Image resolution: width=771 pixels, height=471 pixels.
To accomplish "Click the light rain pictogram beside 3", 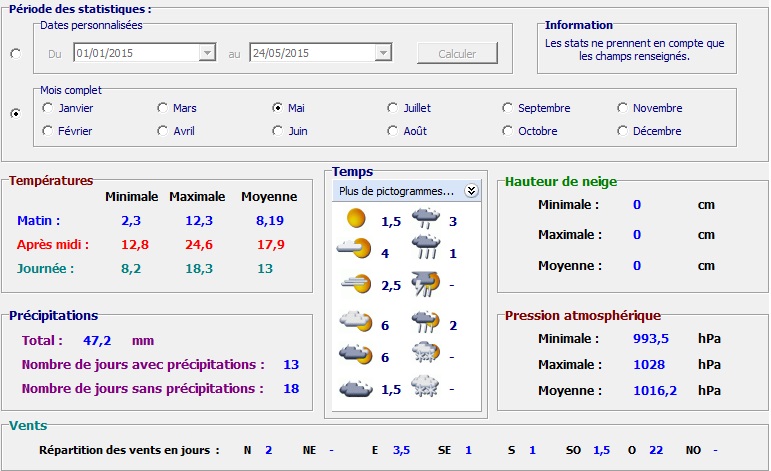I will point(426,218).
